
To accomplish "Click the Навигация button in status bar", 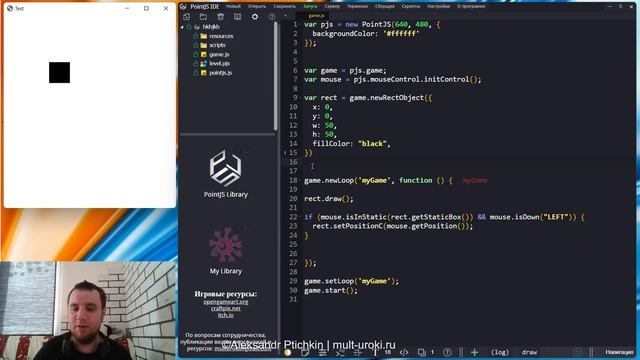I will coord(620,352).
